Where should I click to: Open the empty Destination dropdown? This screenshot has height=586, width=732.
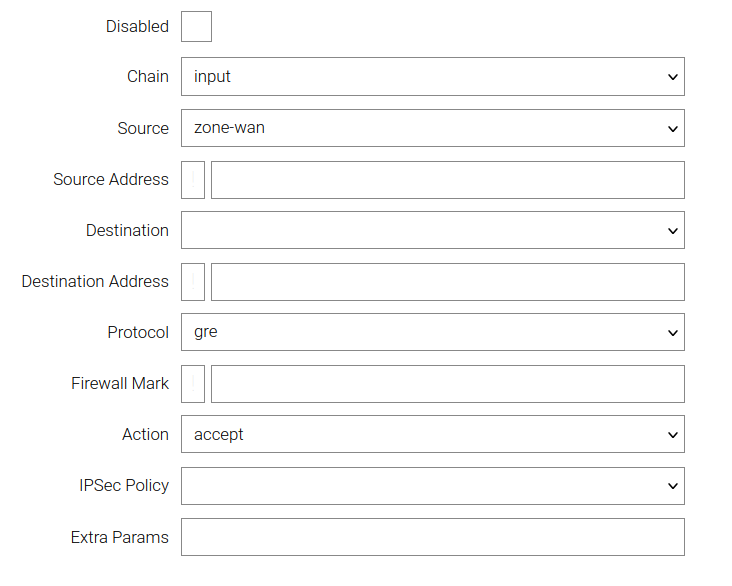click(432, 230)
